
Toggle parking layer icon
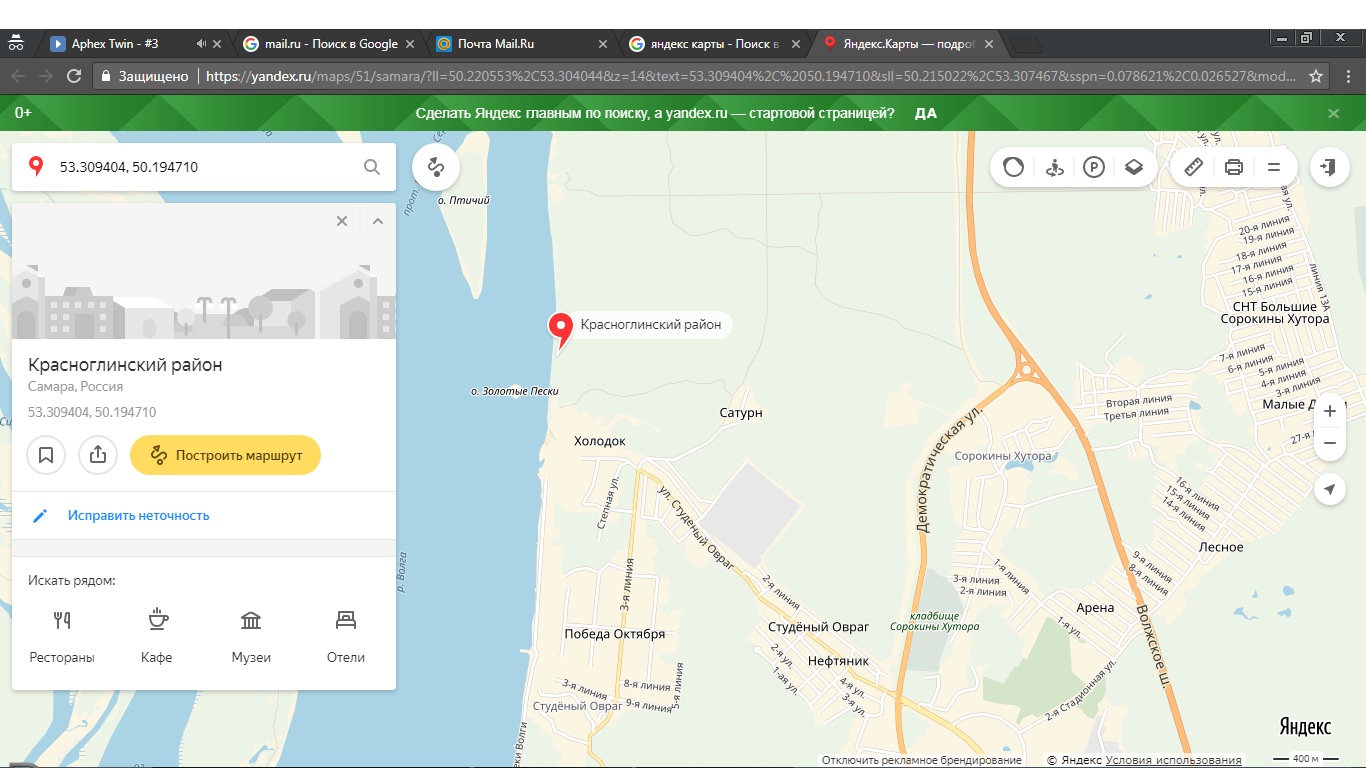point(1094,167)
